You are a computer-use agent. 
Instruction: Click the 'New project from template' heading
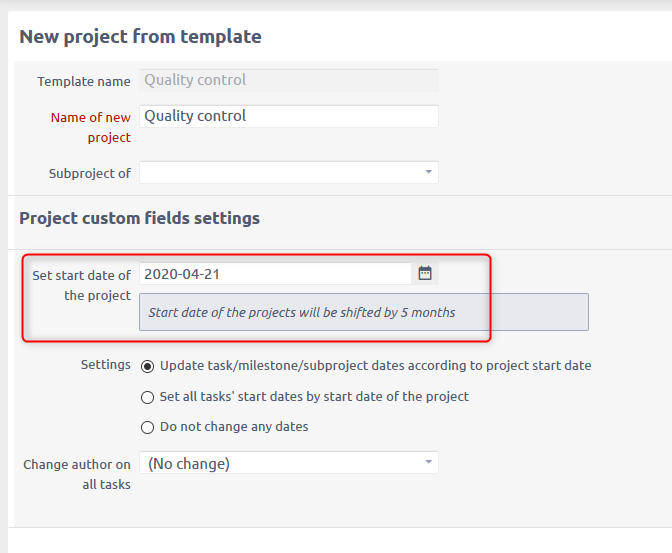(140, 37)
